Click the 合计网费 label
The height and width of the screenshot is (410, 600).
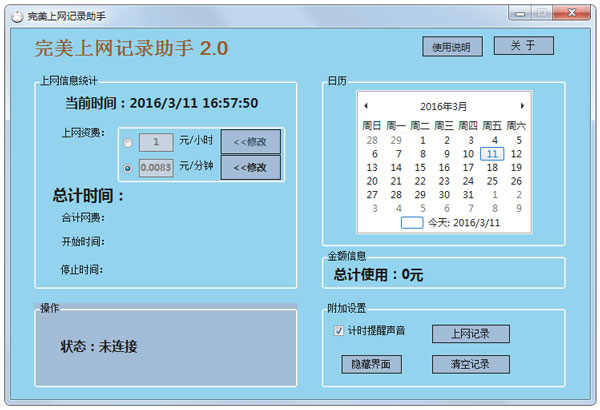[83, 218]
